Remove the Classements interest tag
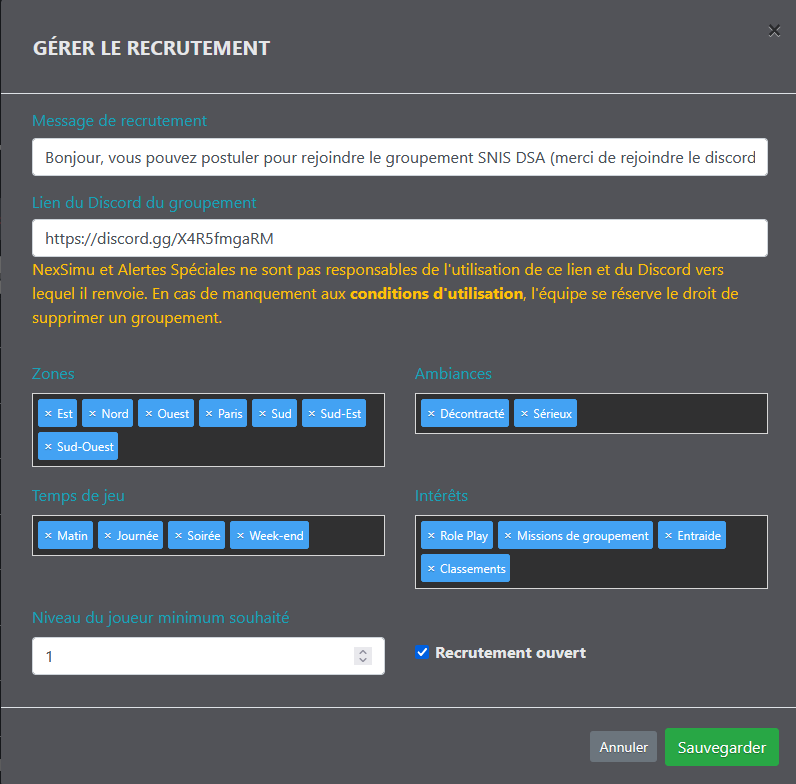The height and width of the screenshot is (784, 796). (x=431, y=569)
